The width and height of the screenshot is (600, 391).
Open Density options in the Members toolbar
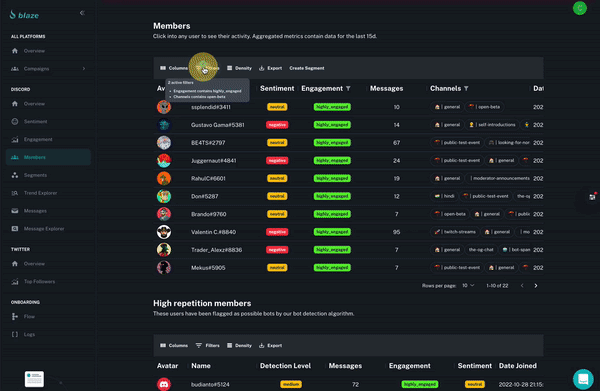point(239,68)
